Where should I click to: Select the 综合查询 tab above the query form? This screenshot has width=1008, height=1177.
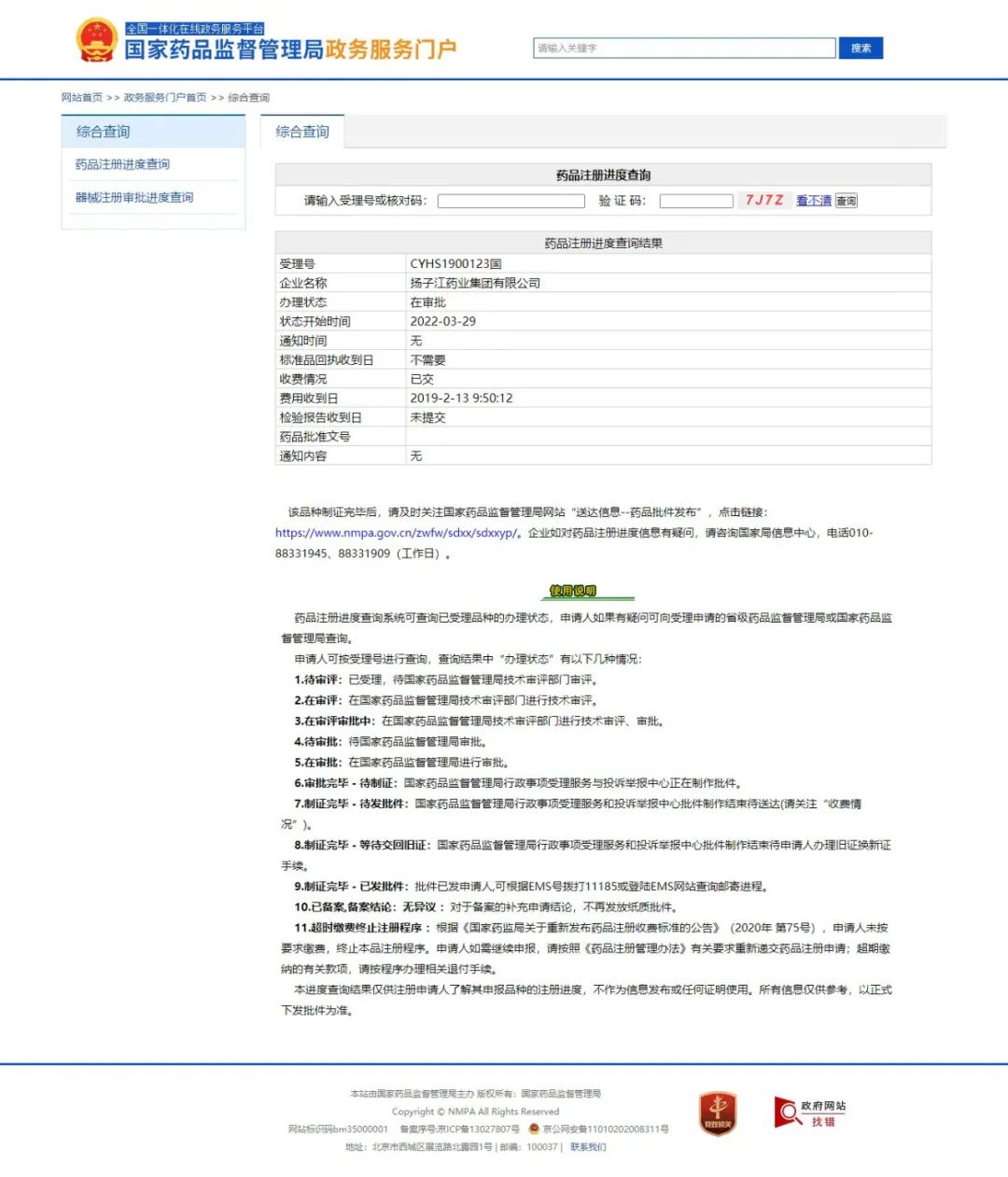tap(302, 132)
